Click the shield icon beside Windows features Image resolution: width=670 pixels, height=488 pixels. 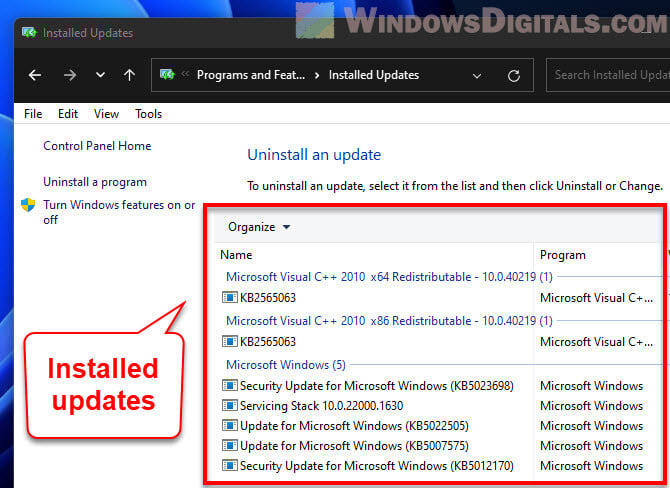click(x=28, y=205)
